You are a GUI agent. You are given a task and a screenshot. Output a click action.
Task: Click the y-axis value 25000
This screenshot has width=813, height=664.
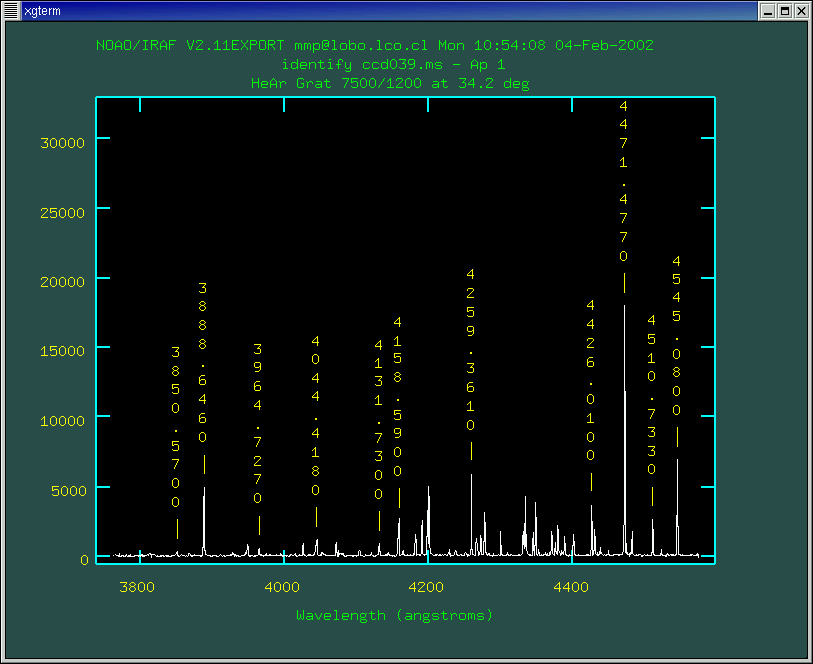62,213
